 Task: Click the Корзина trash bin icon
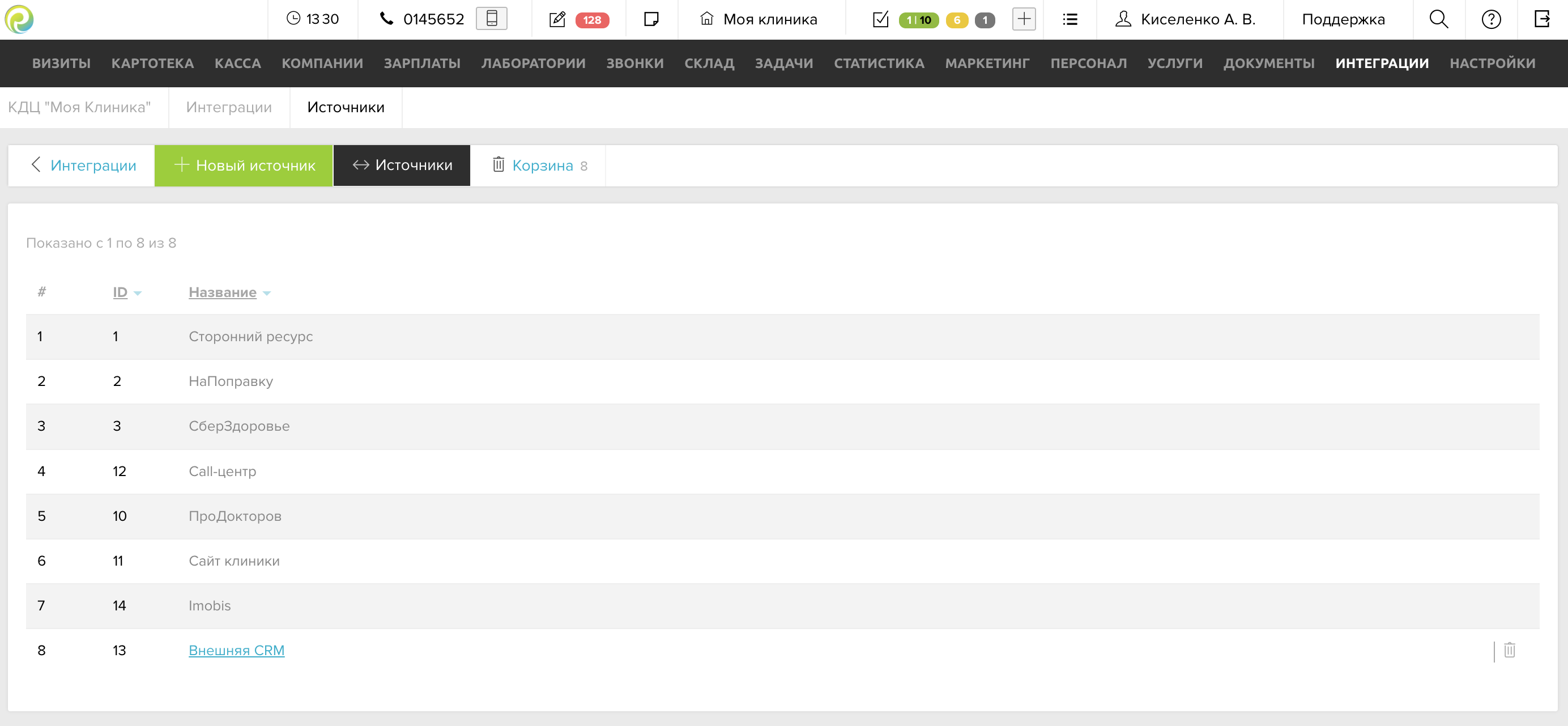click(x=498, y=164)
